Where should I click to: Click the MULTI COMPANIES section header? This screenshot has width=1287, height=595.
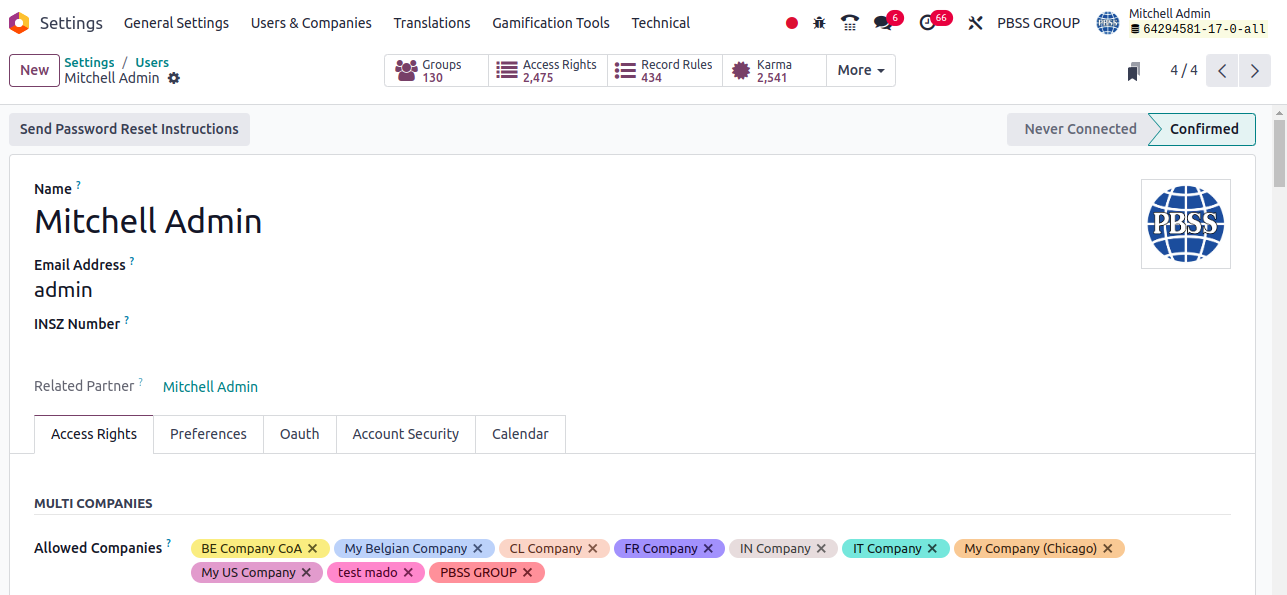(93, 503)
